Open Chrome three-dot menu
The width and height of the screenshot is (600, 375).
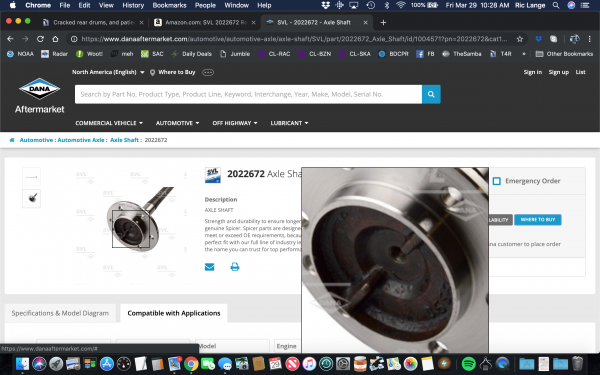(589, 39)
